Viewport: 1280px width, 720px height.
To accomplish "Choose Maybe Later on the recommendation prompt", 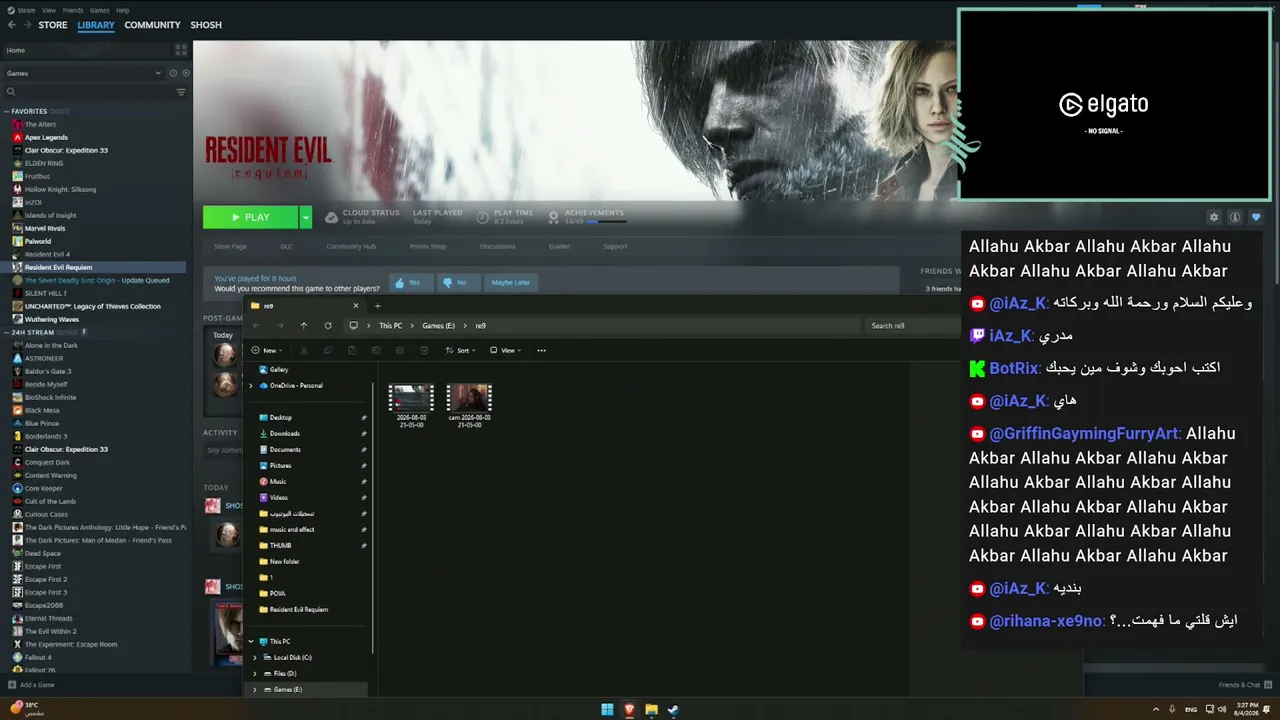I will 510,283.
